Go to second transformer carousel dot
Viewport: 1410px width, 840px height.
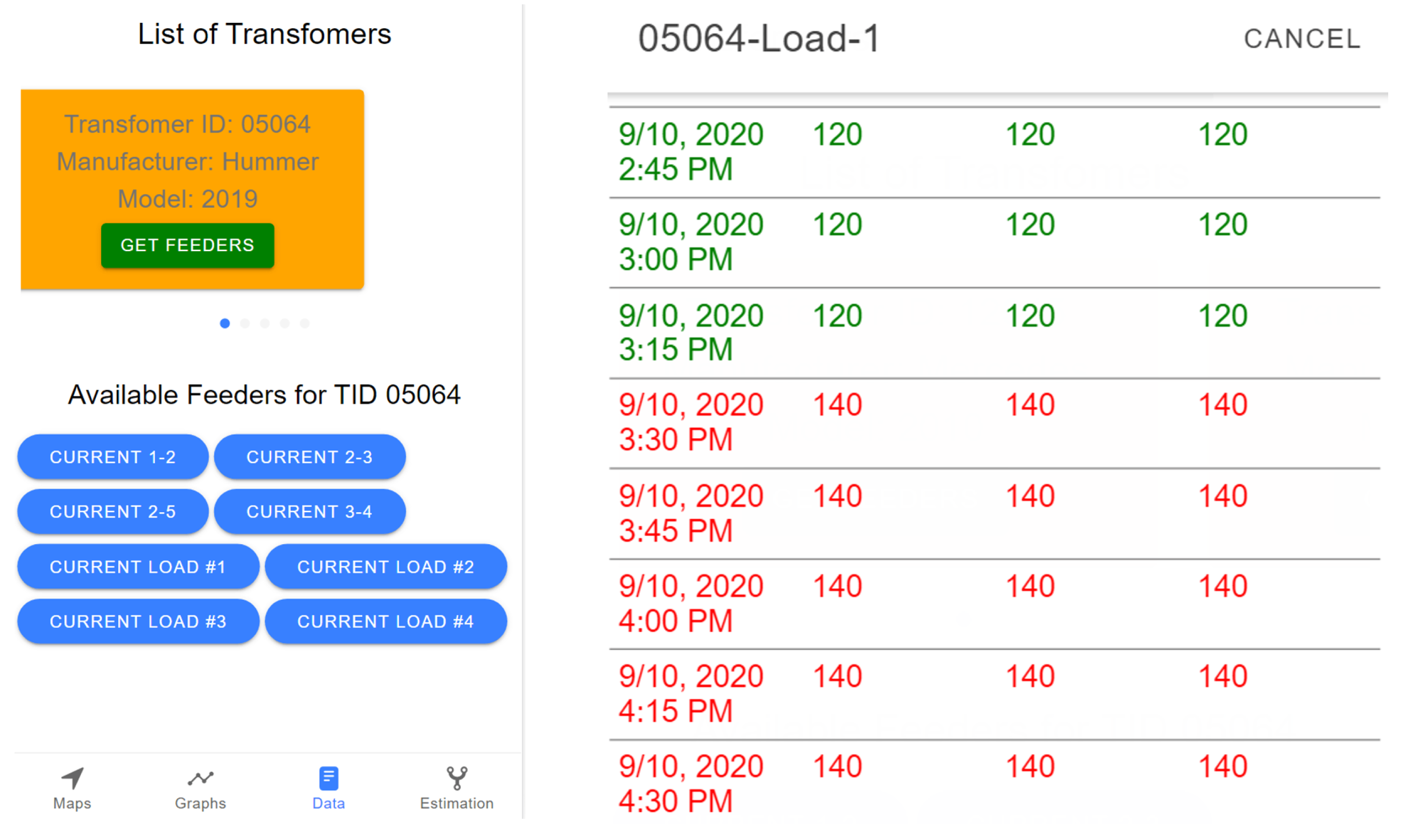245,324
